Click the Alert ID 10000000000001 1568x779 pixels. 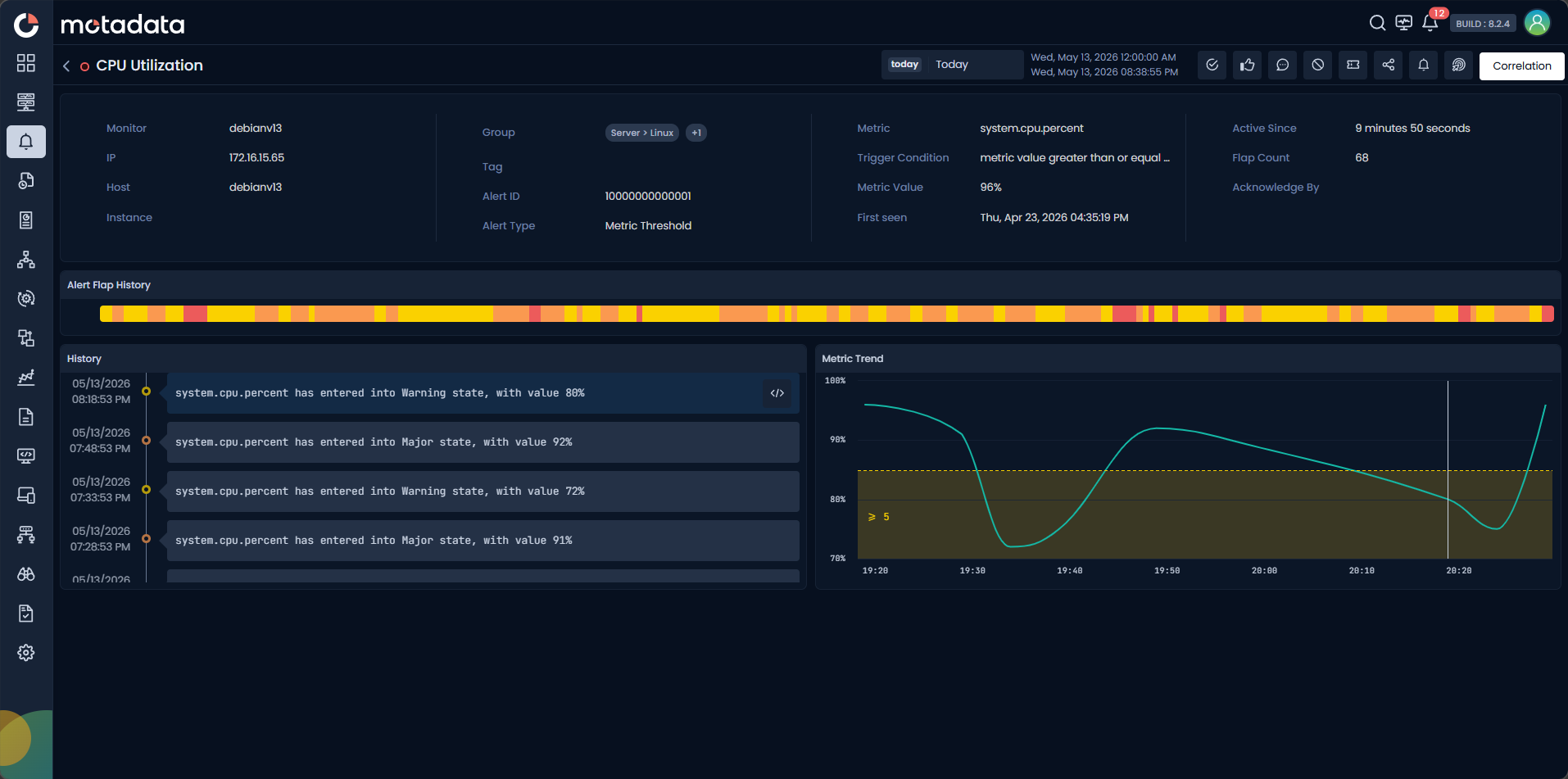tap(648, 197)
